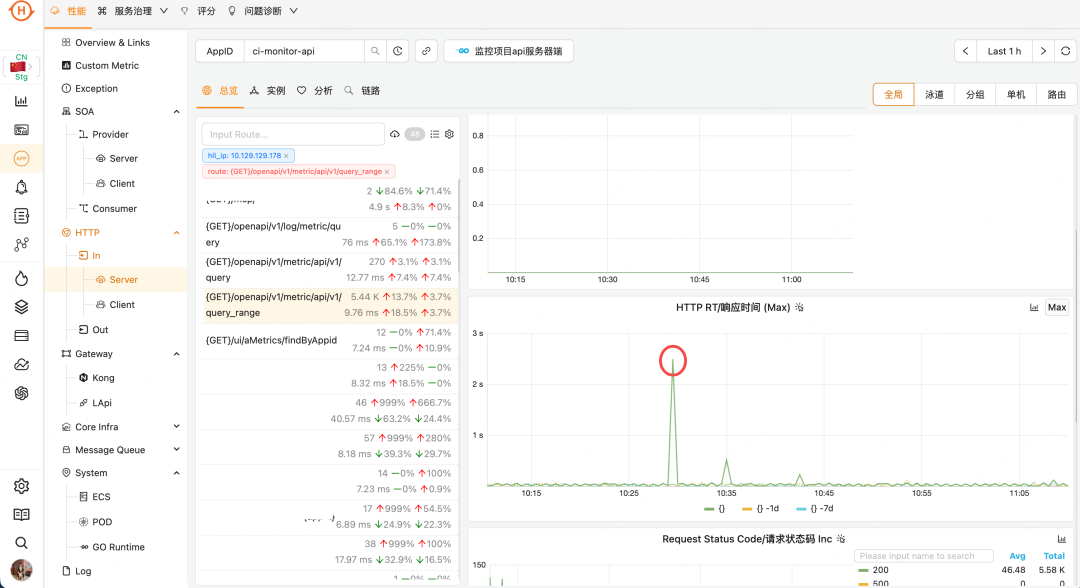This screenshot has height=588, width=1080.
Task: Open Overview & Links in sidebar
Action: tap(105, 43)
